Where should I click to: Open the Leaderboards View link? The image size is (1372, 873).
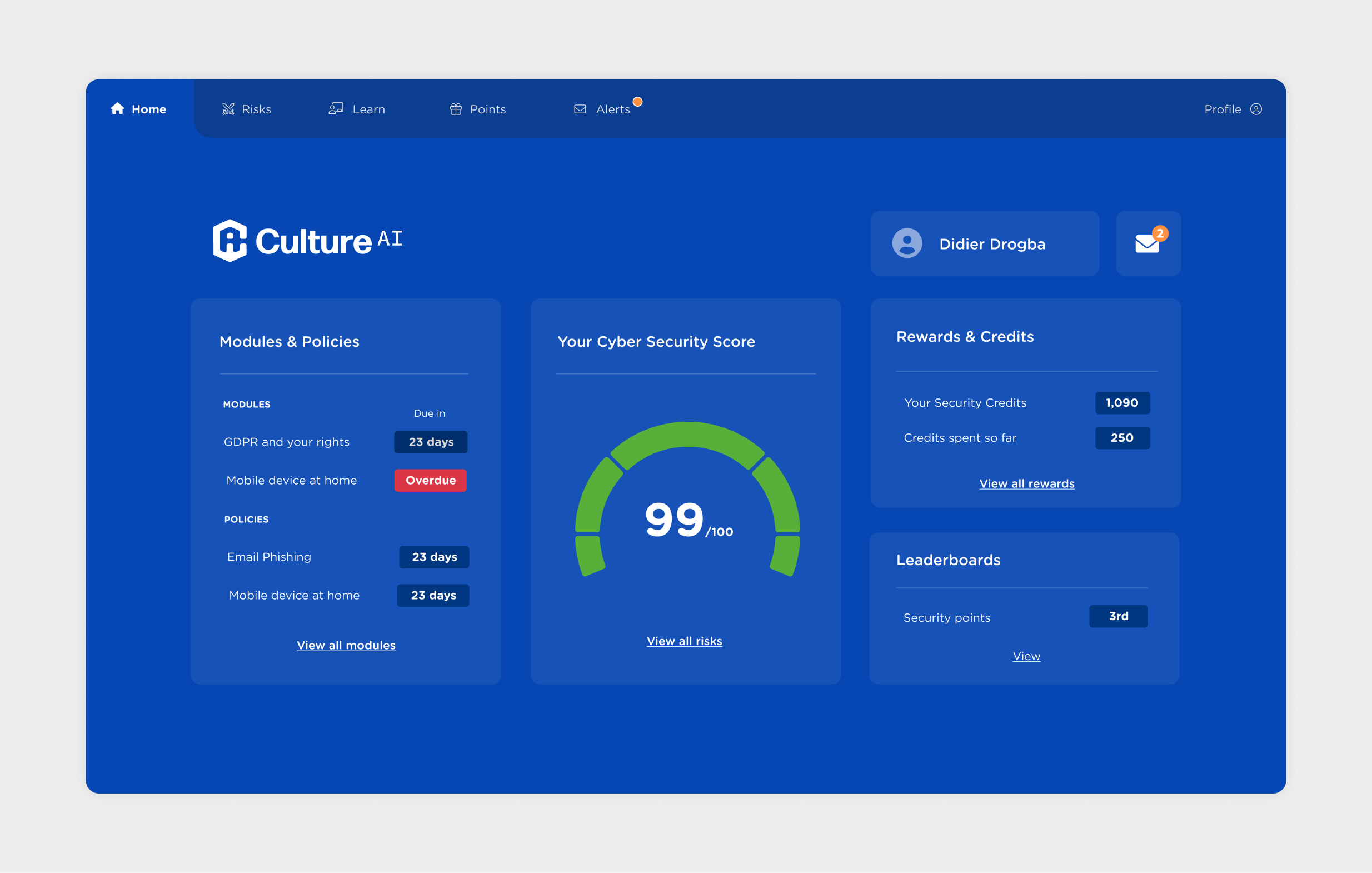(x=1026, y=656)
